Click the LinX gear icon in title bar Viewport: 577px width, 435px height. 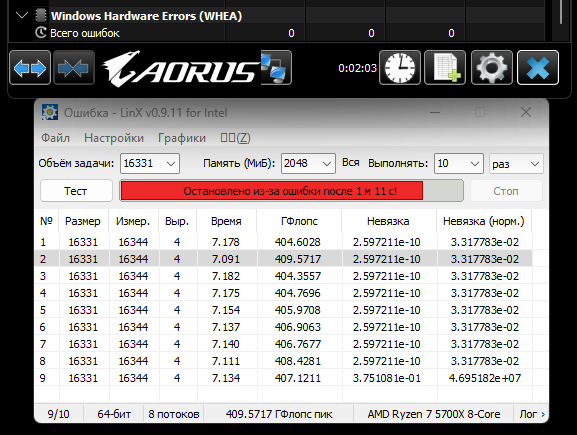50,112
